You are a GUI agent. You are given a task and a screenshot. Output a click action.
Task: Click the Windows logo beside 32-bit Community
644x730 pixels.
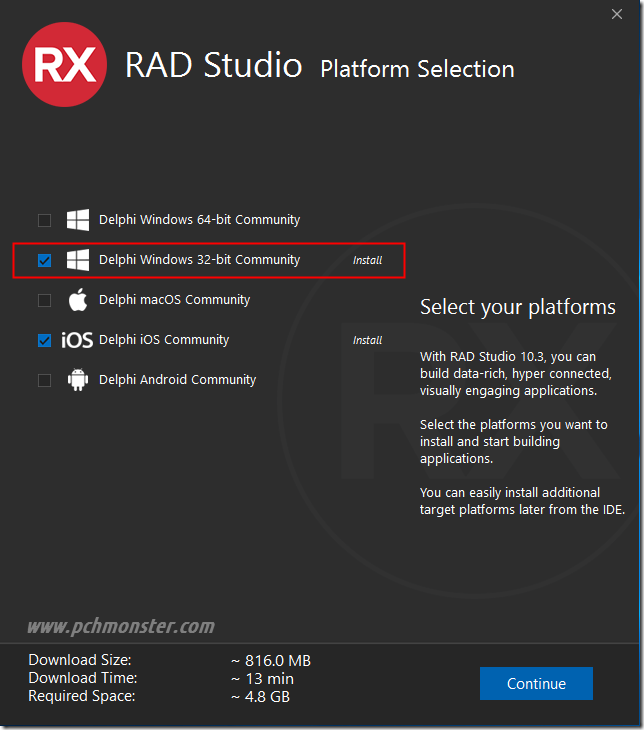tap(78, 260)
